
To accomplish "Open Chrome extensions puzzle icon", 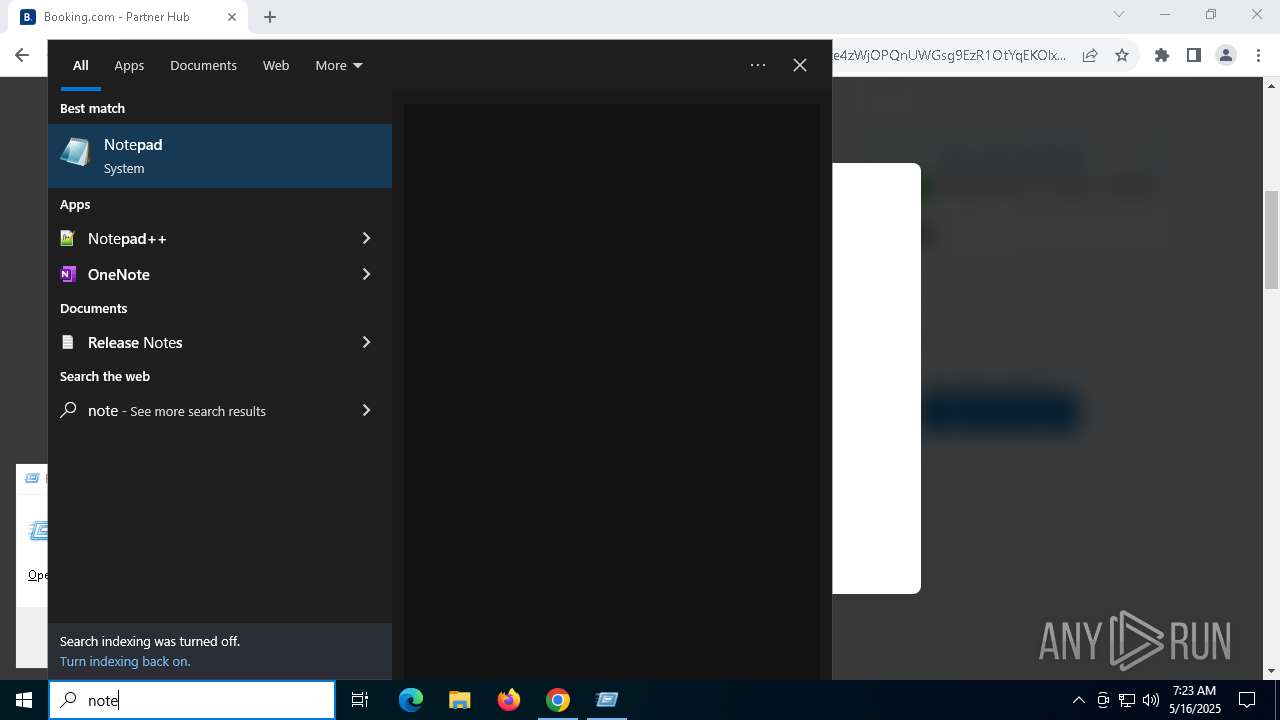I will [1162, 55].
